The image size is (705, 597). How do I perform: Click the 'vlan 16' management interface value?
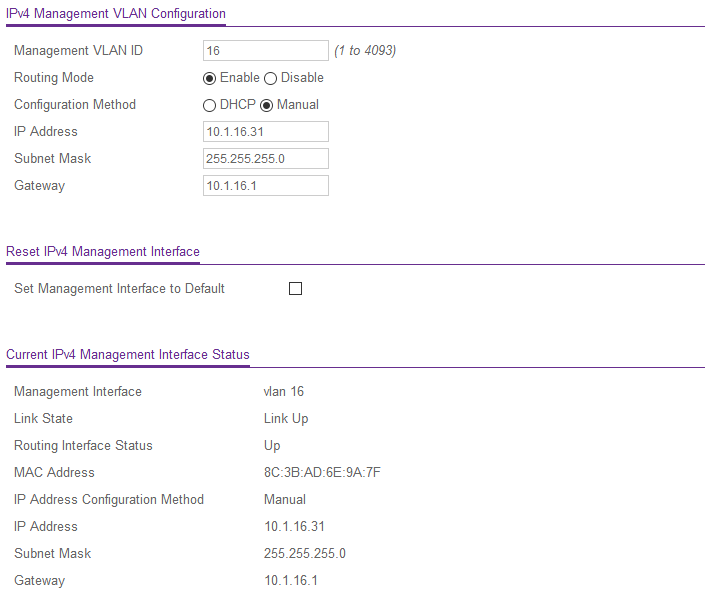284,391
